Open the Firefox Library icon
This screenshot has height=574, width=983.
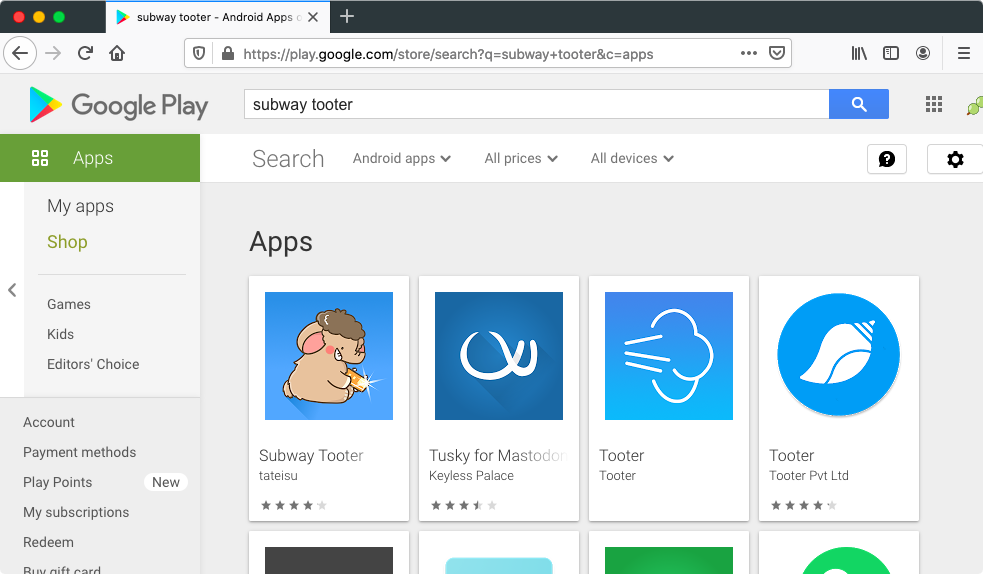coord(859,53)
